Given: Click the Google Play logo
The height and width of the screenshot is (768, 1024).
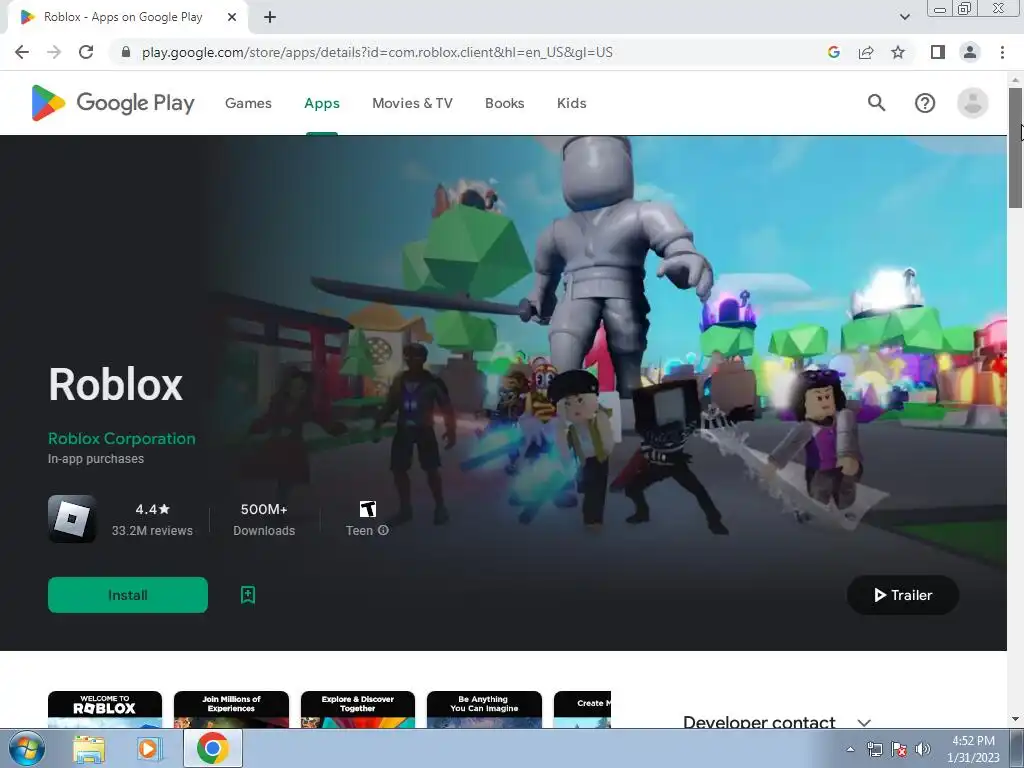Looking at the screenshot, I should tap(112, 103).
